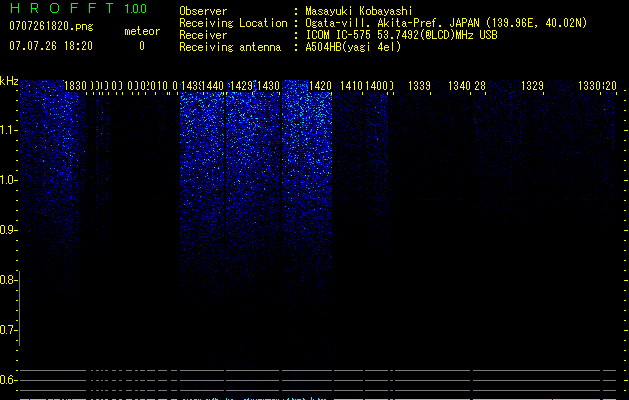Click the 'Receiver' field label
This screenshot has width=629, height=400.
point(203,35)
